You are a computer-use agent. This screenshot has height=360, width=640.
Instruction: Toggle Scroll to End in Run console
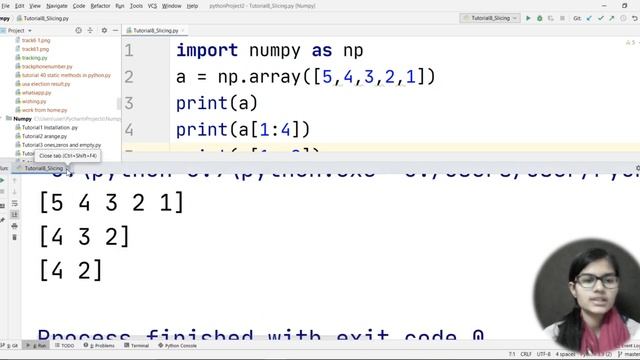tap(14, 214)
